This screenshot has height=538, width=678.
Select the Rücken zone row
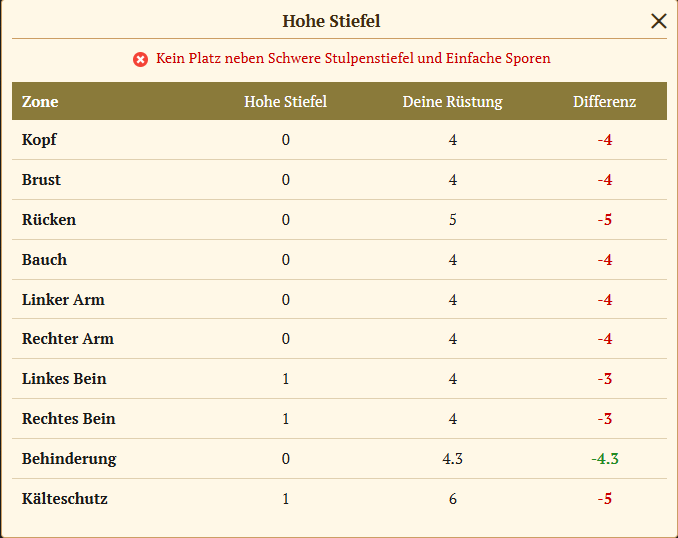49,220
